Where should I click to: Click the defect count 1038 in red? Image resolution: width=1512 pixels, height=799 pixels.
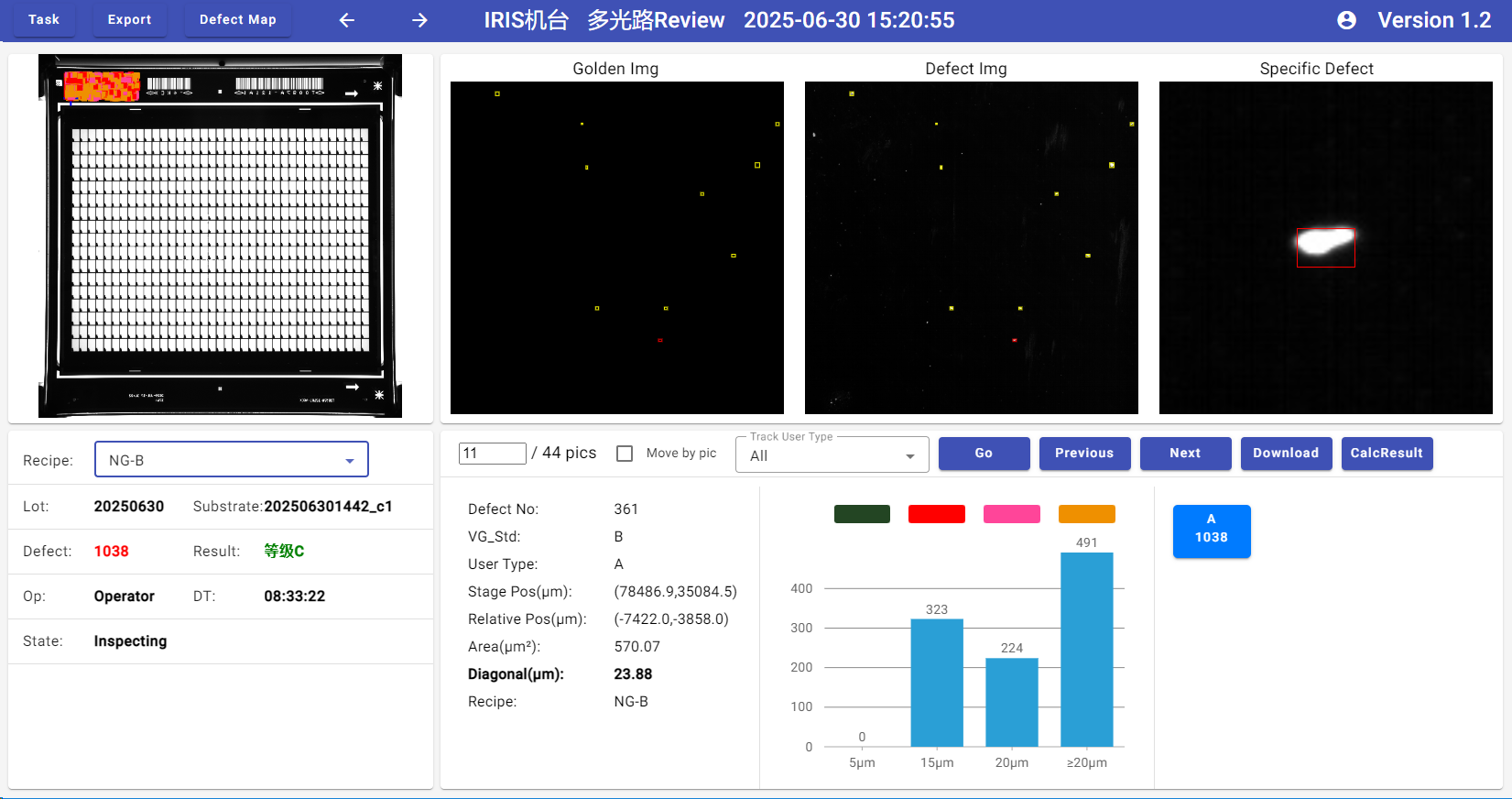coord(112,552)
